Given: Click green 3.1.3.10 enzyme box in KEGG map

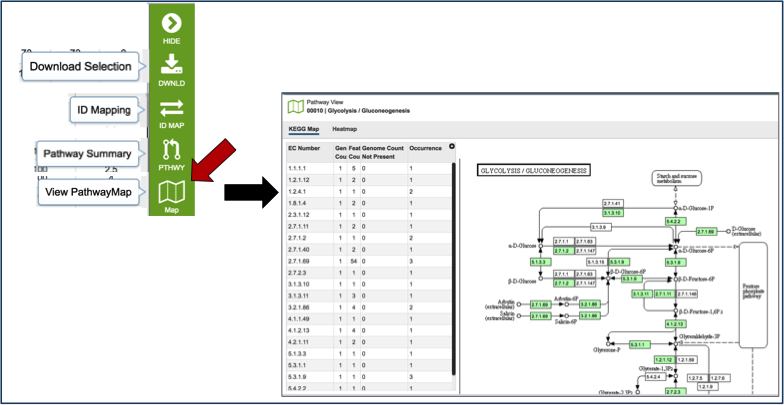Looking at the screenshot, I should click(612, 212).
